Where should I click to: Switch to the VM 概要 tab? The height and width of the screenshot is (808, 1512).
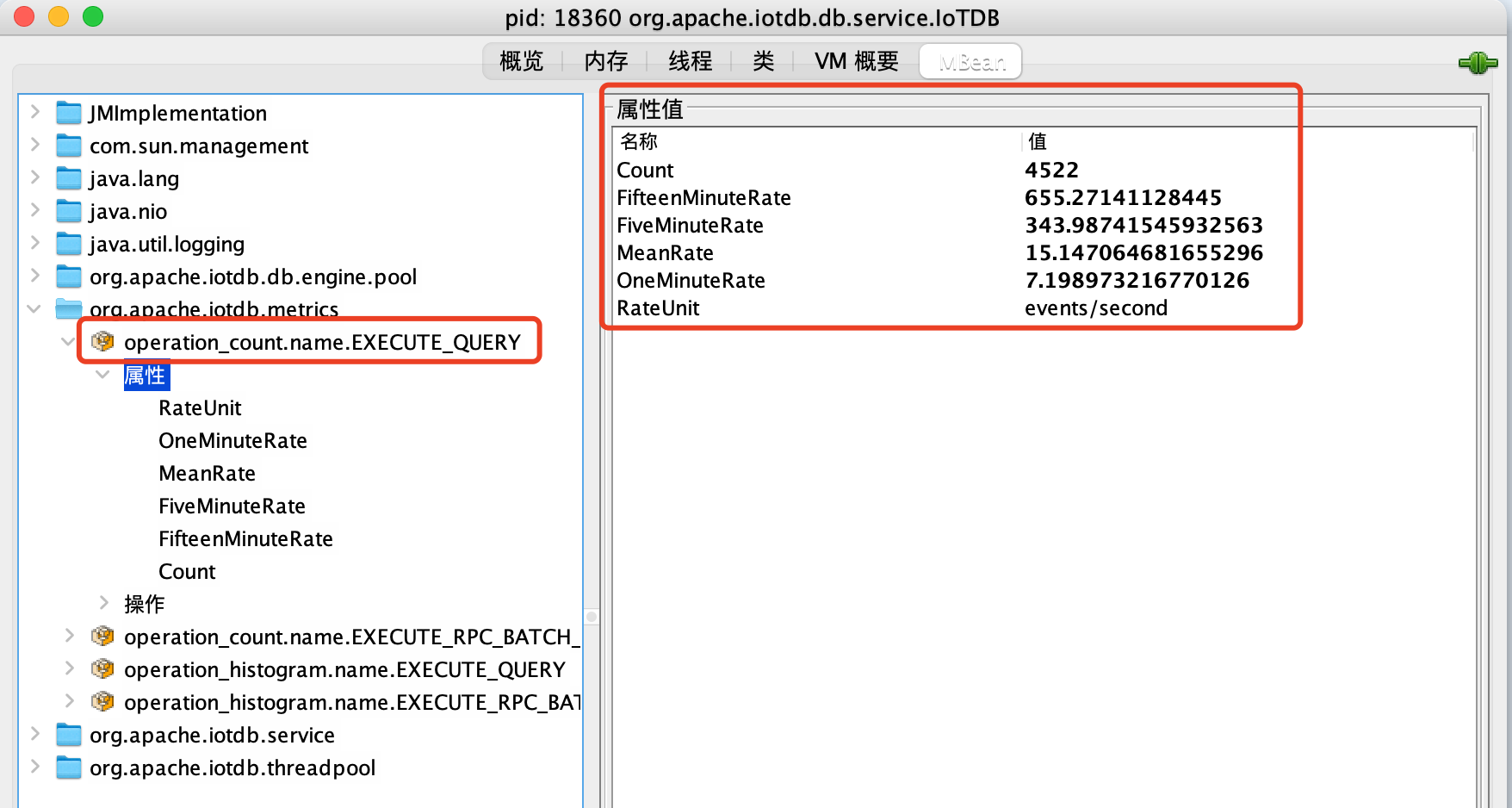tap(856, 61)
